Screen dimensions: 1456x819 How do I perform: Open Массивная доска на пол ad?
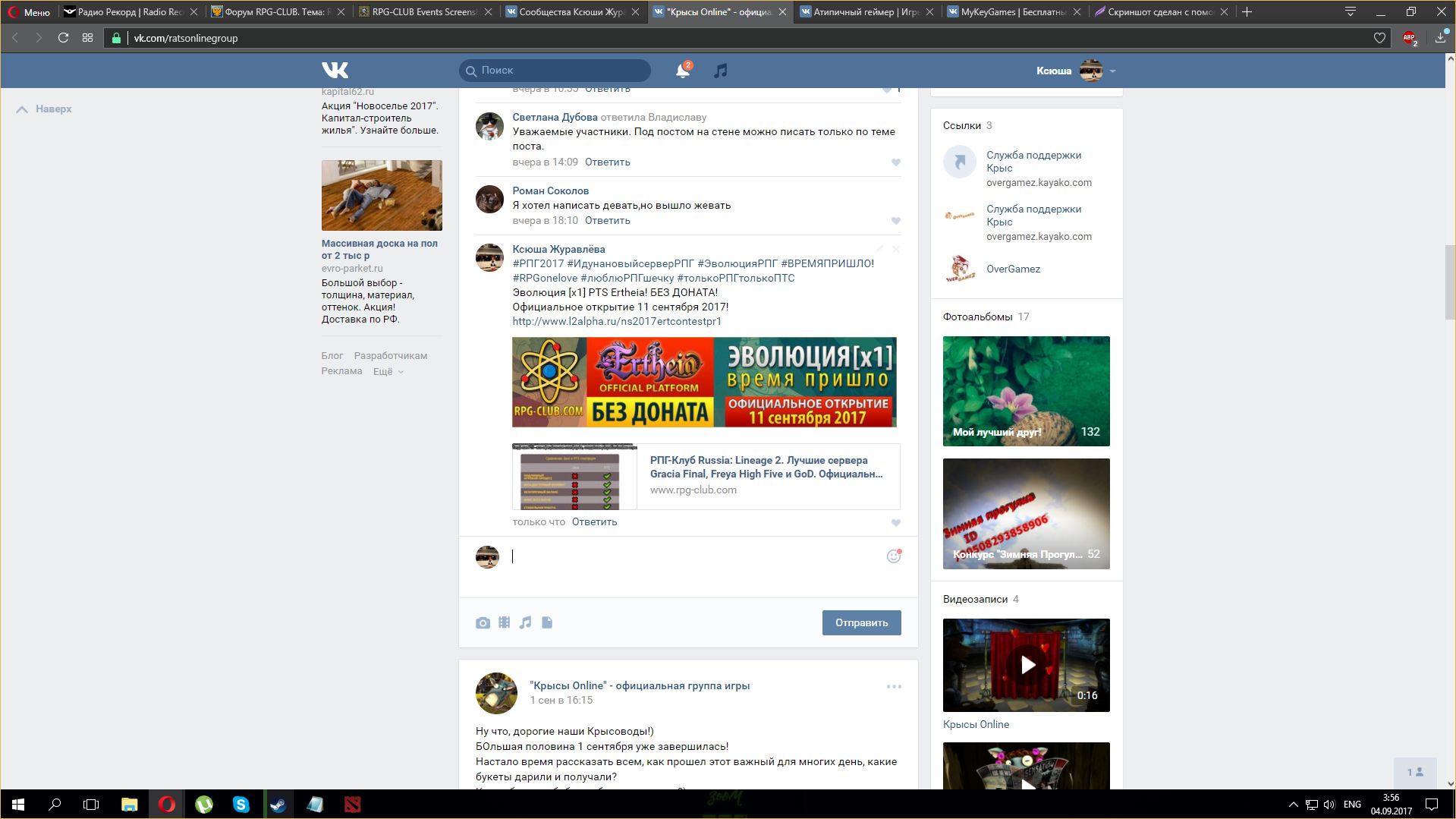tap(379, 250)
